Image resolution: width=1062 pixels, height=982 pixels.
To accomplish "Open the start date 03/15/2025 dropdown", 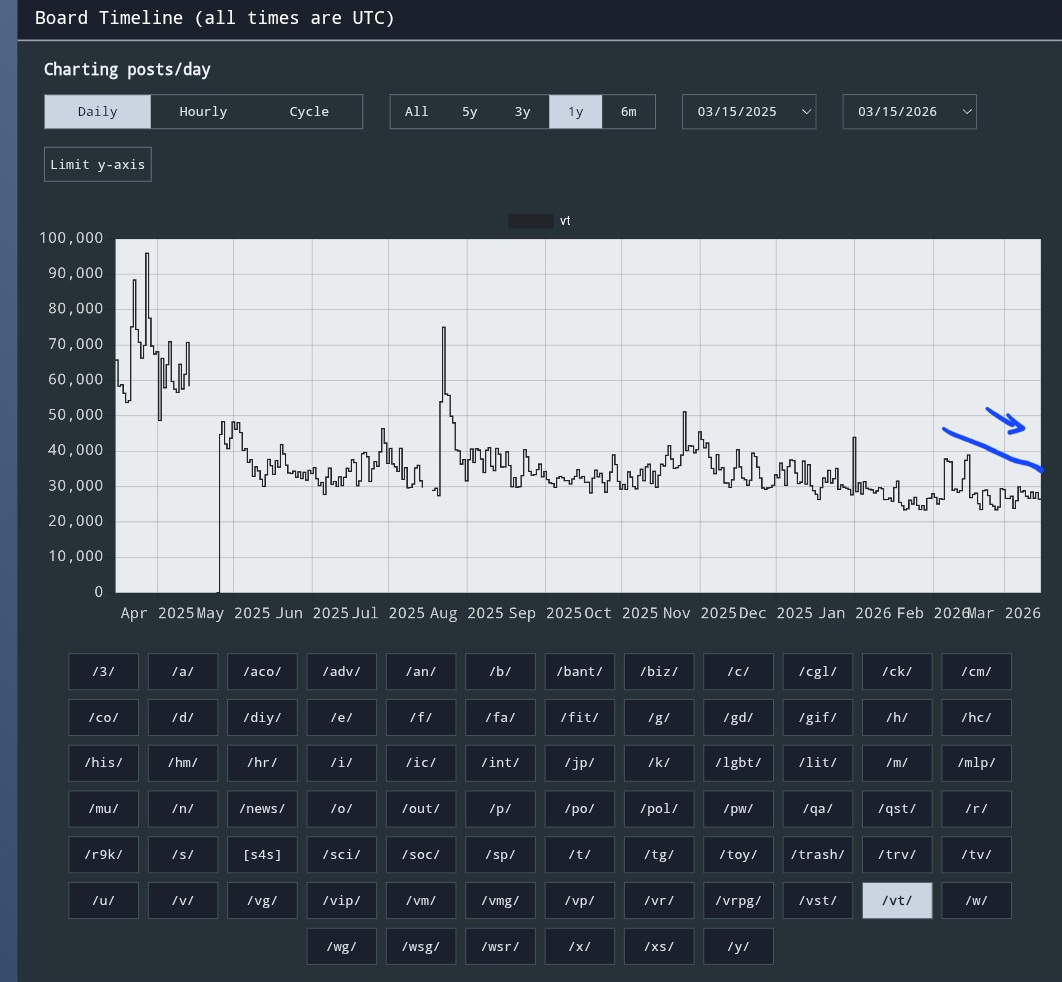I will coord(749,112).
